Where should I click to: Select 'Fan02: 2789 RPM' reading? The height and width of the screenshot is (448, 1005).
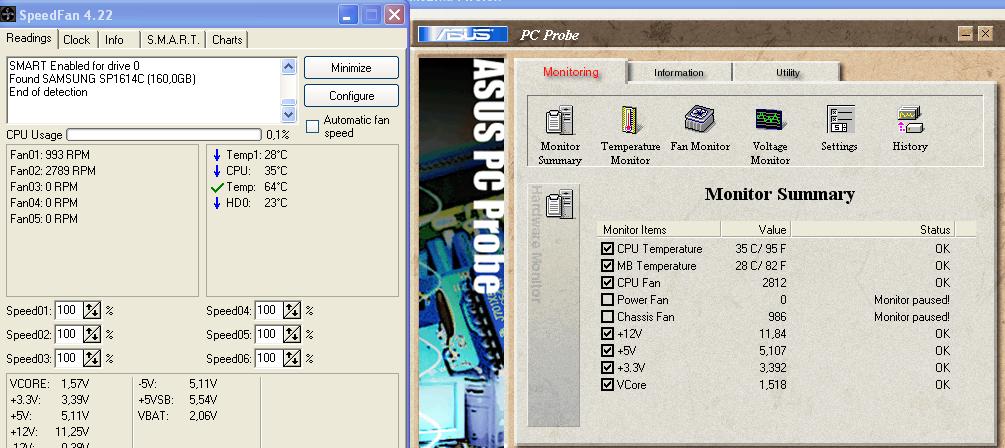(53, 171)
